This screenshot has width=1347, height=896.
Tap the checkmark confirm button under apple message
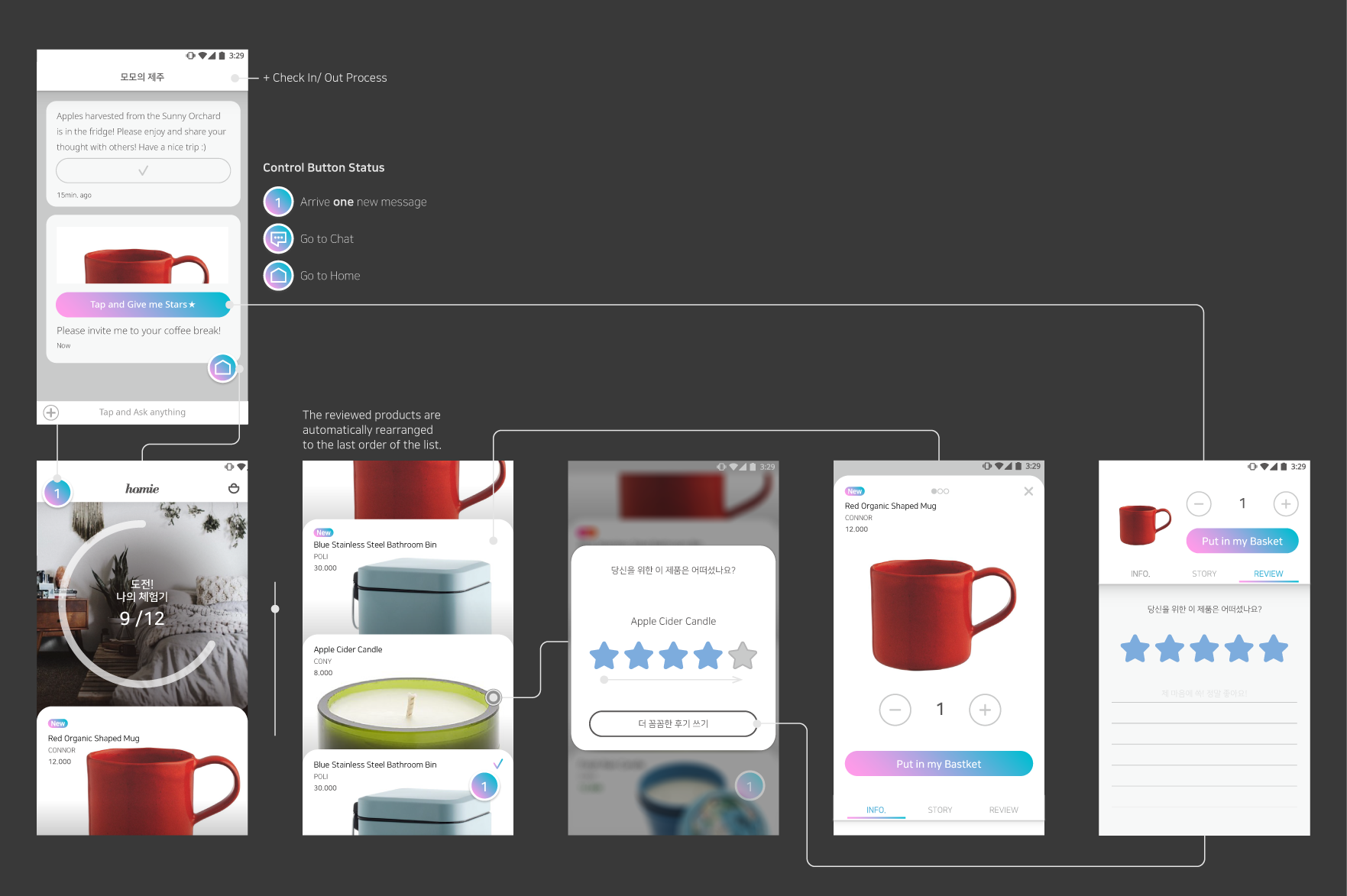pos(143,170)
